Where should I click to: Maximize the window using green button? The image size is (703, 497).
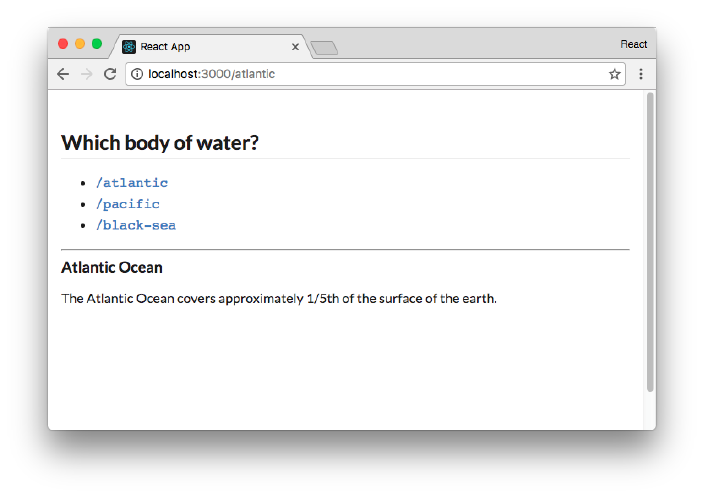point(97,44)
